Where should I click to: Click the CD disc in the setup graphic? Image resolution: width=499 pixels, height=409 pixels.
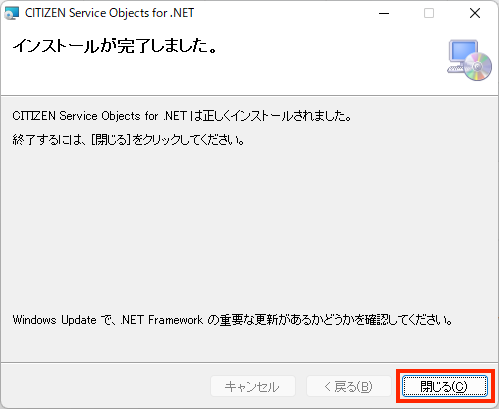click(478, 67)
